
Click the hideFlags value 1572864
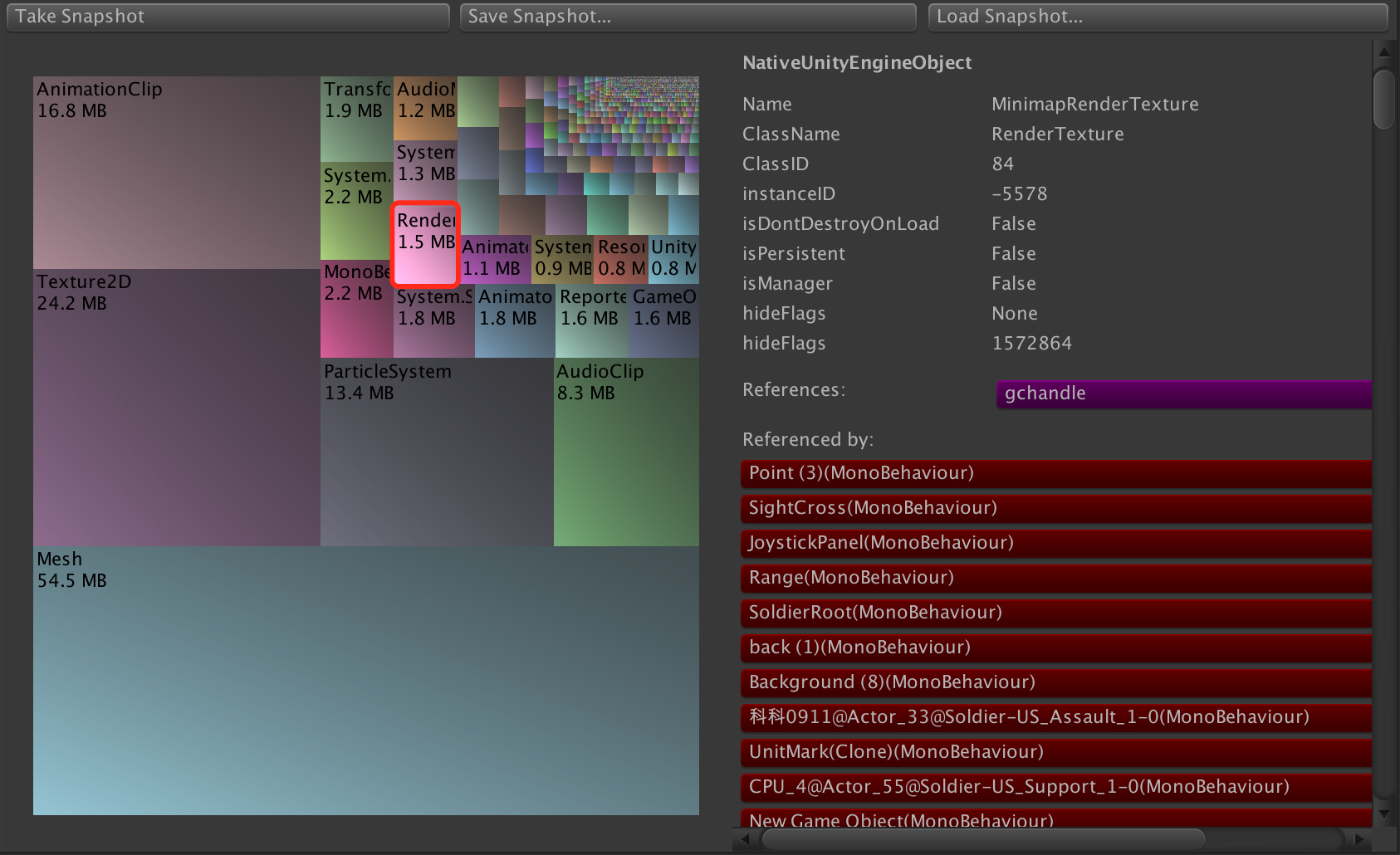tap(1032, 344)
